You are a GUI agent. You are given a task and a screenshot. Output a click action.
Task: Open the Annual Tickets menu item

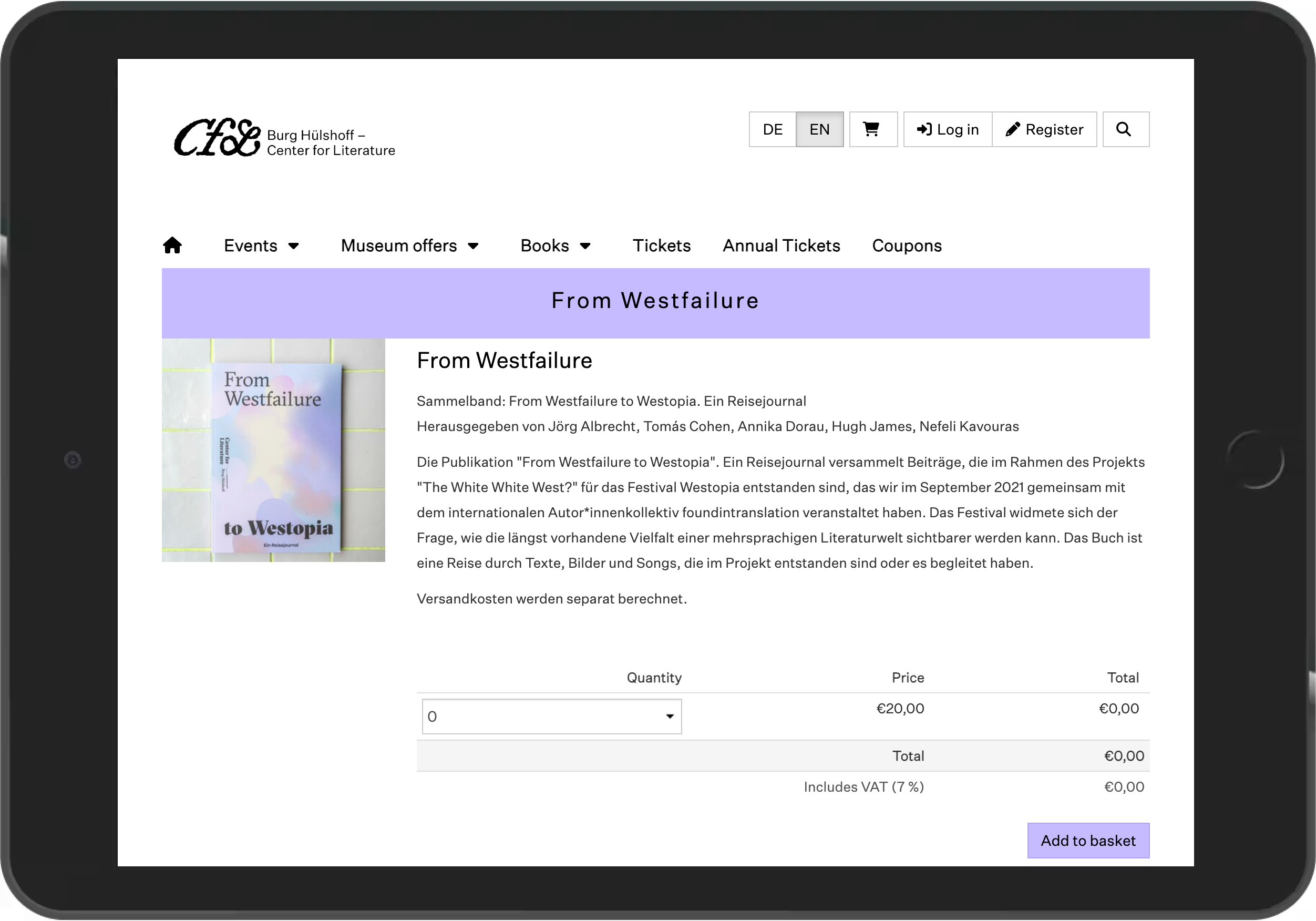[x=781, y=246]
